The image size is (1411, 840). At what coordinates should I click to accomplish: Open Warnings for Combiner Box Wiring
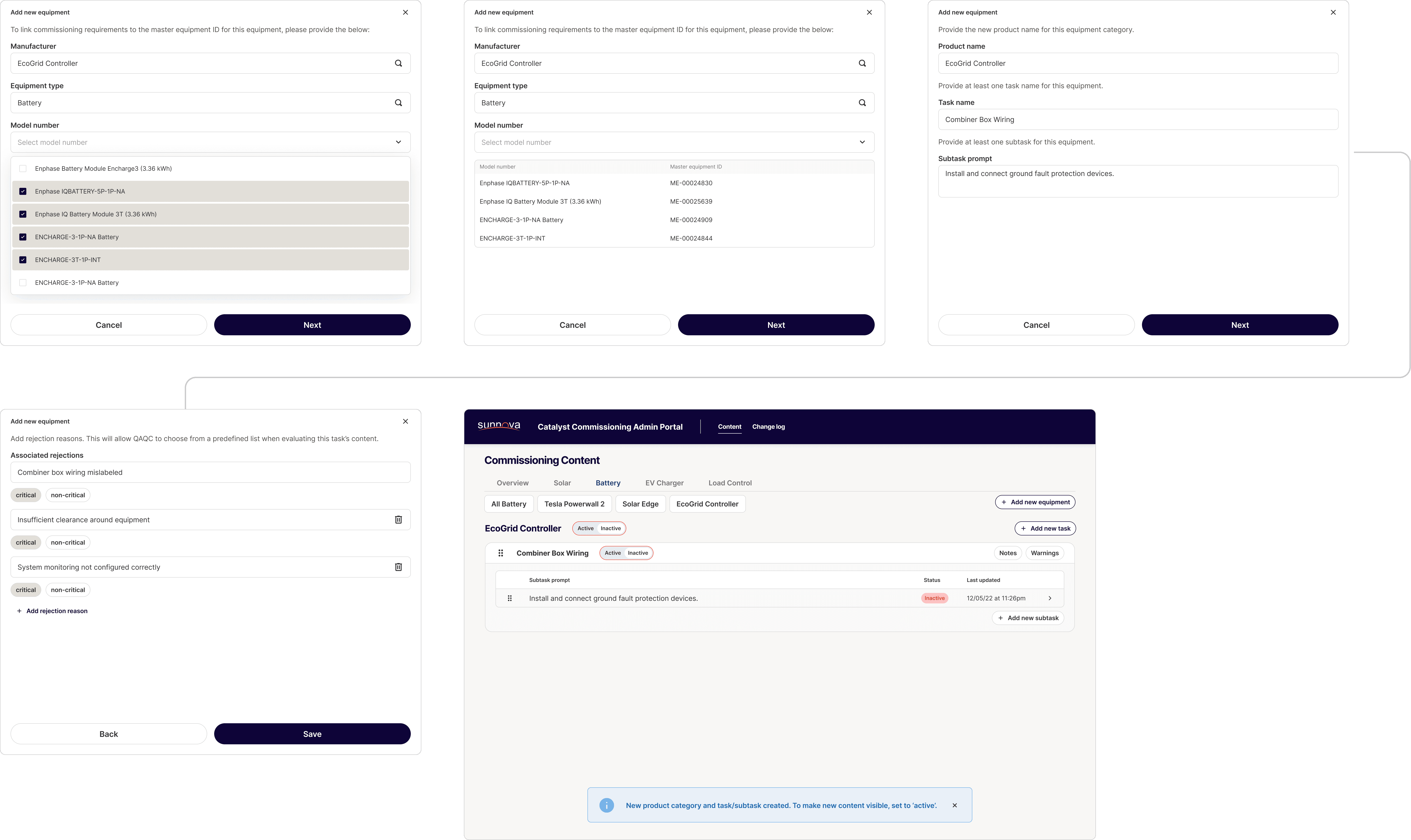(1045, 553)
